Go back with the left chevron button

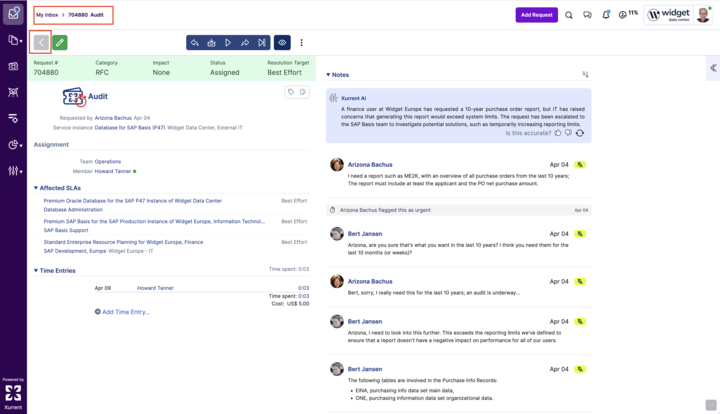[40, 43]
